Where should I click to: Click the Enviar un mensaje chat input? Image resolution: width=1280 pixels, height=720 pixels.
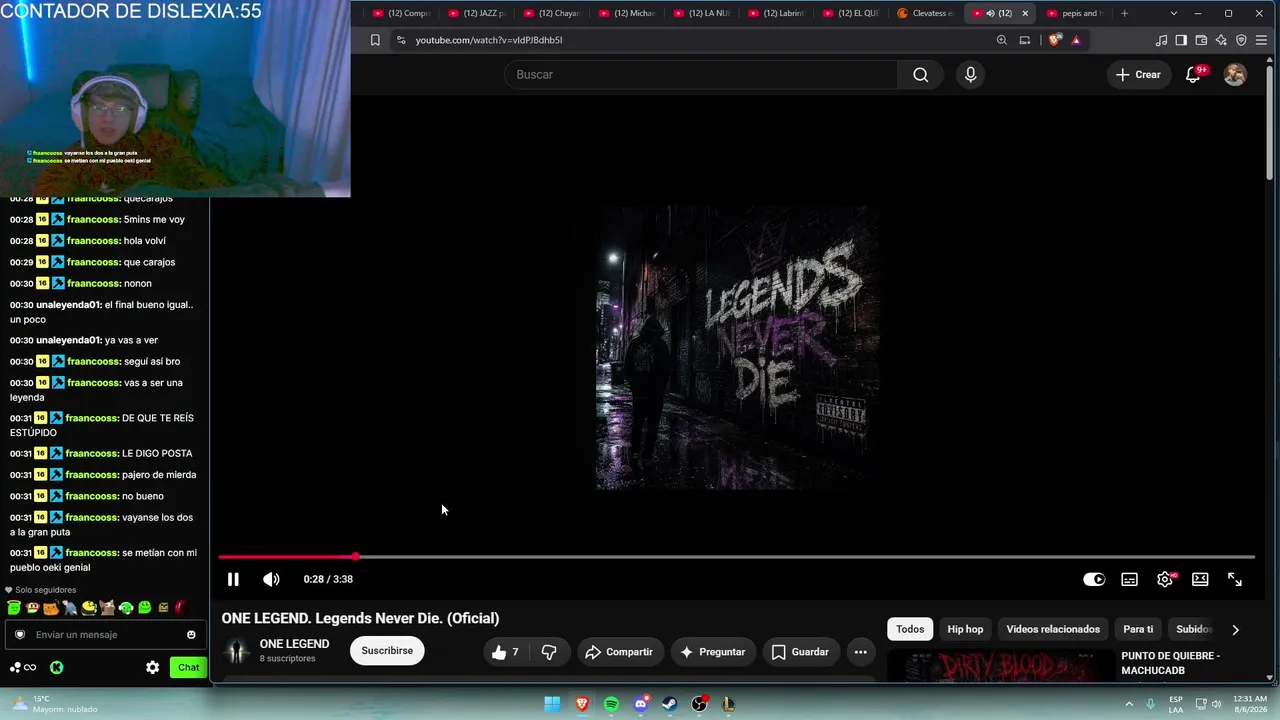pos(105,635)
